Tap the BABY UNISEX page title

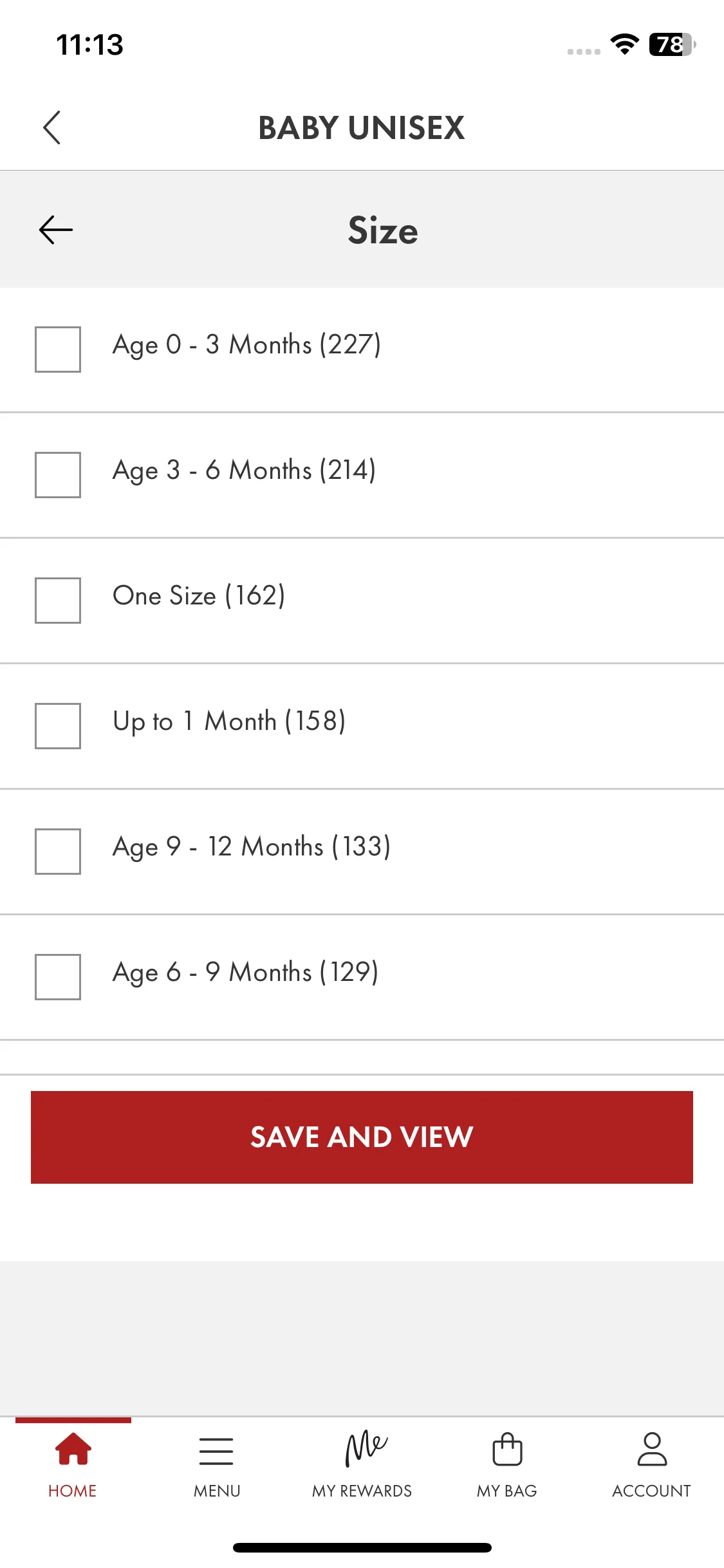click(362, 127)
